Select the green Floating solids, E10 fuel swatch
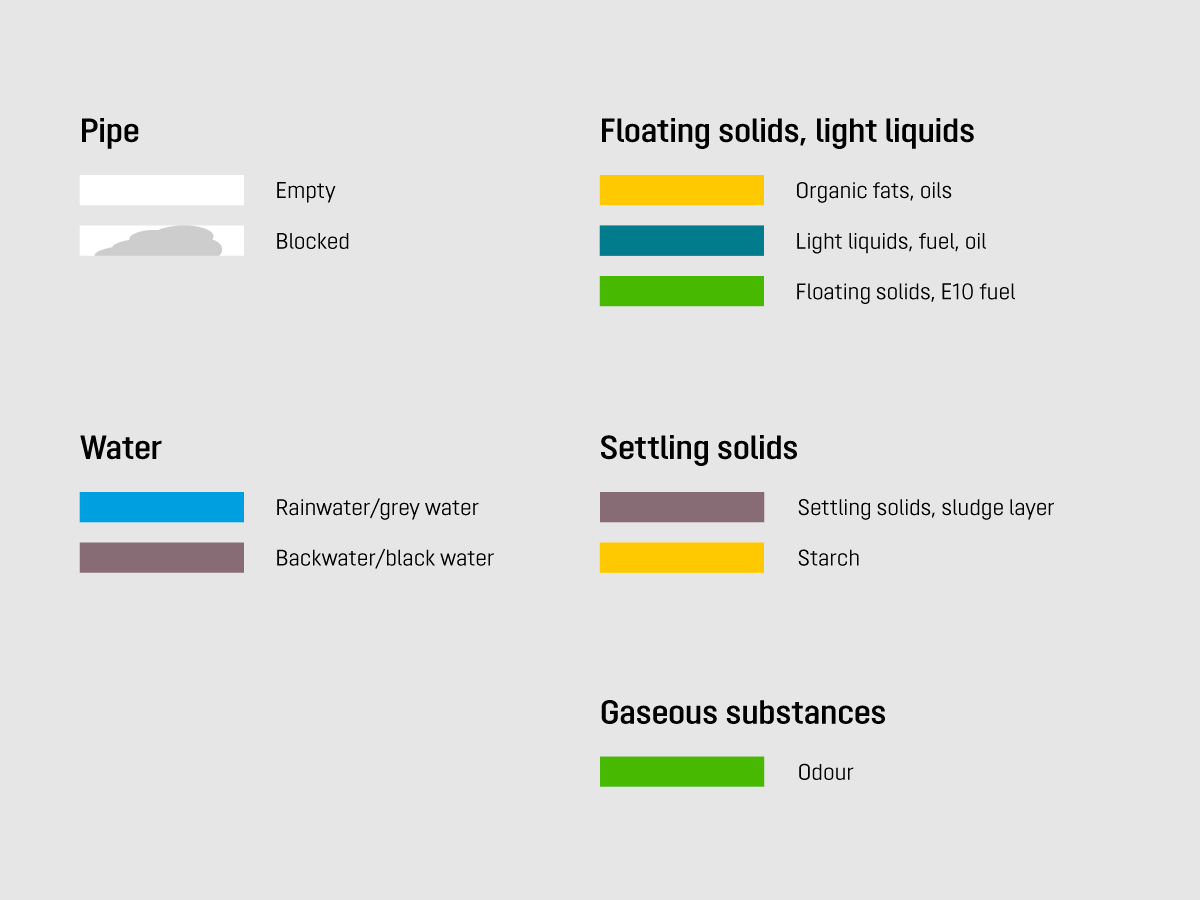The height and width of the screenshot is (900, 1200). tap(681, 291)
